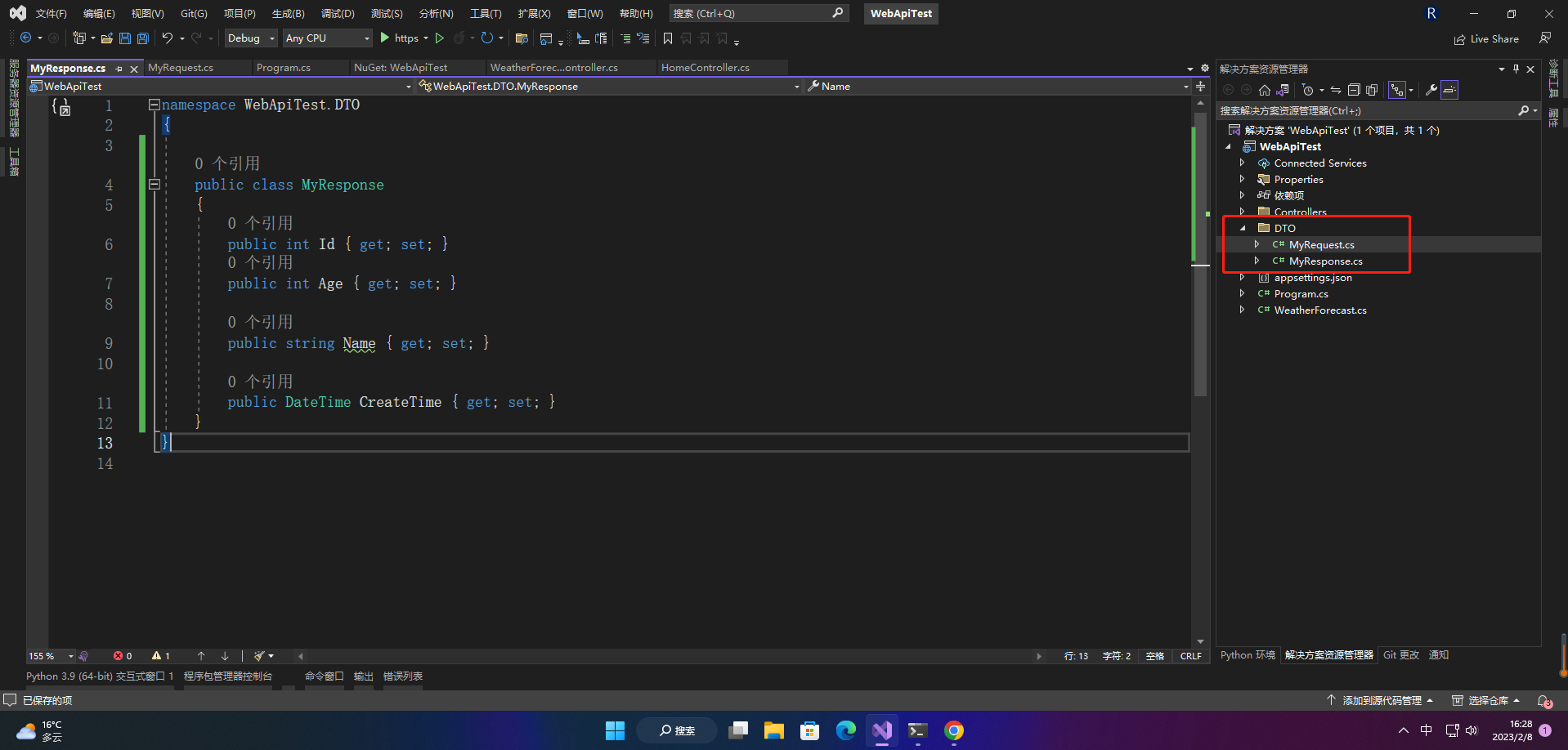1568x750 pixels.
Task: Collapse the MyResponse class outline on line 4
Action: click(x=154, y=185)
